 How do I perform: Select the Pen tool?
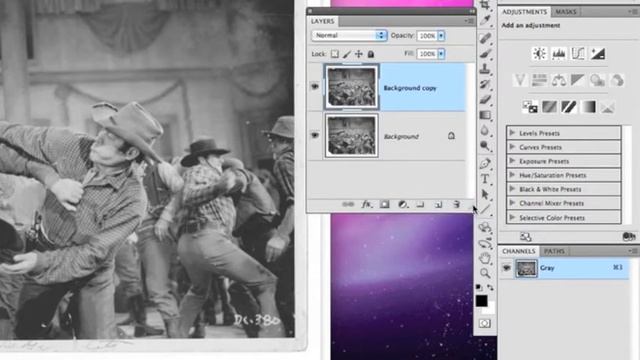tap(485, 164)
